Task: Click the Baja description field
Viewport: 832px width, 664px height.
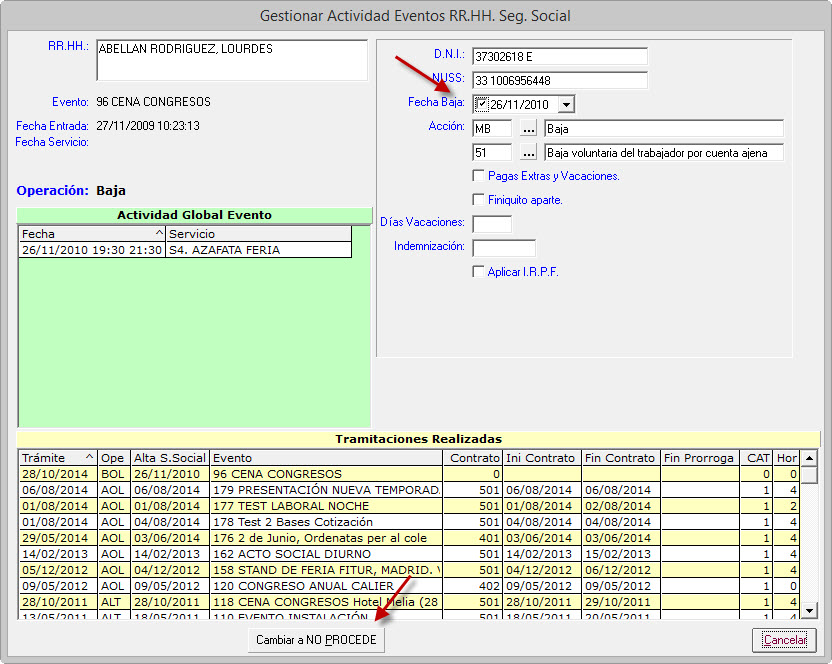Action: pyautogui.click(x=664, y=129)
